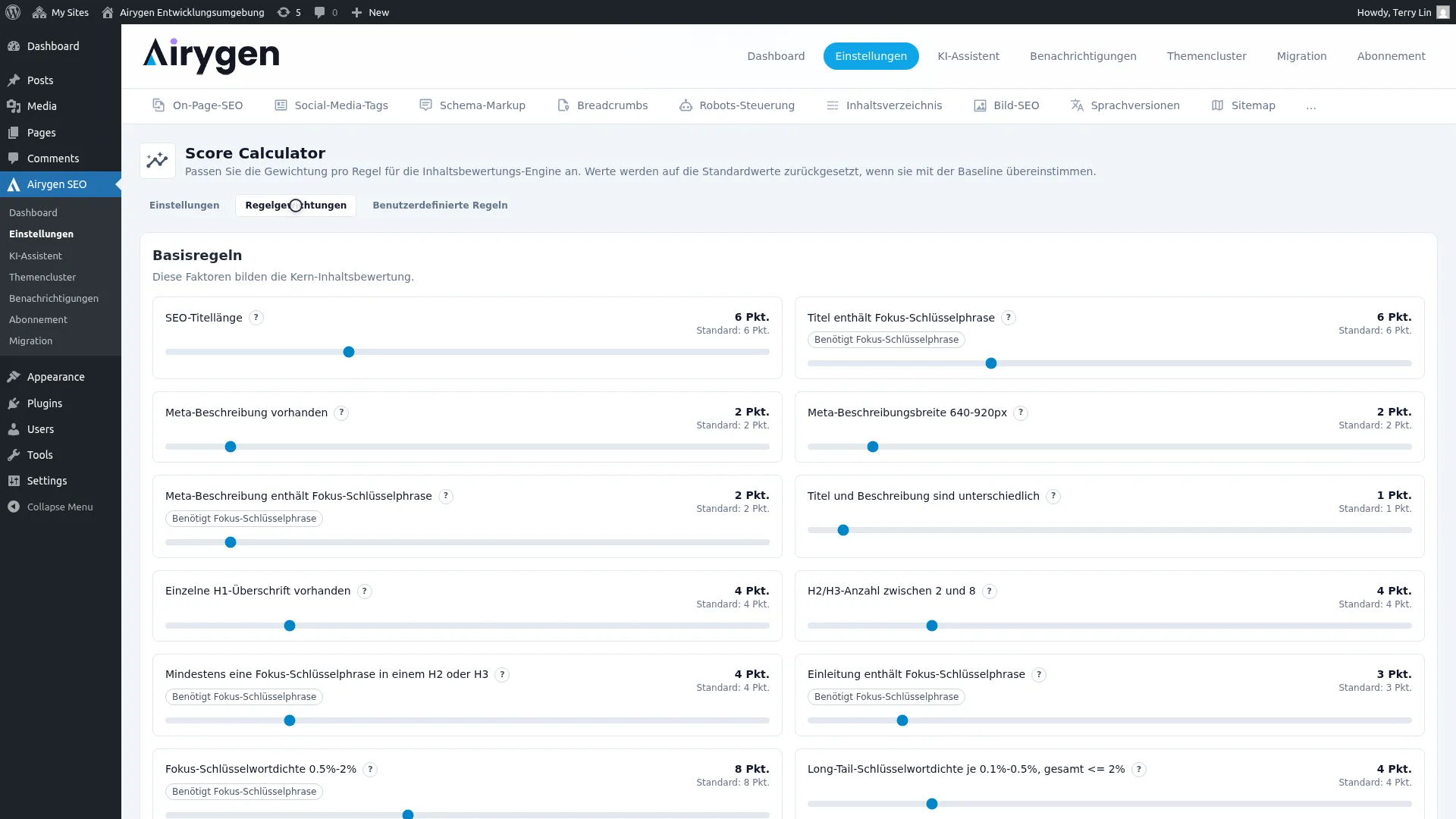This screenshot has height=819, width=1456.
Task: Click the WordPress logo in admin bar
Action: (x=13, y=12)
